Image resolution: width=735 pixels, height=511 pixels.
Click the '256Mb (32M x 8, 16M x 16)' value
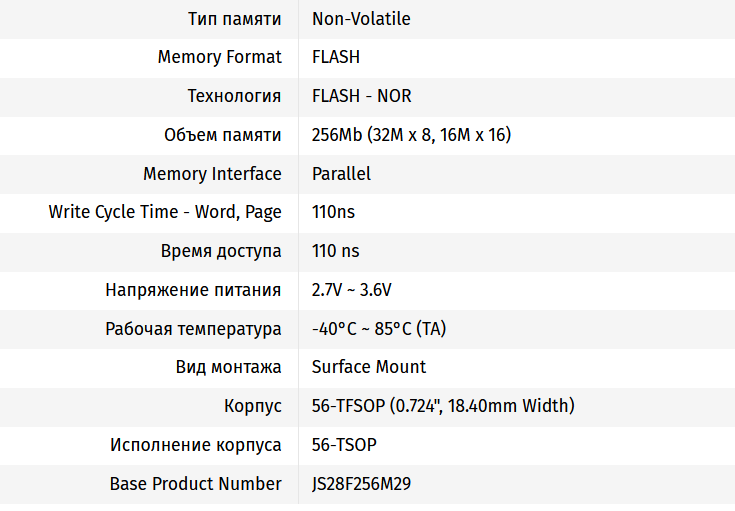(x=411, y=135)
